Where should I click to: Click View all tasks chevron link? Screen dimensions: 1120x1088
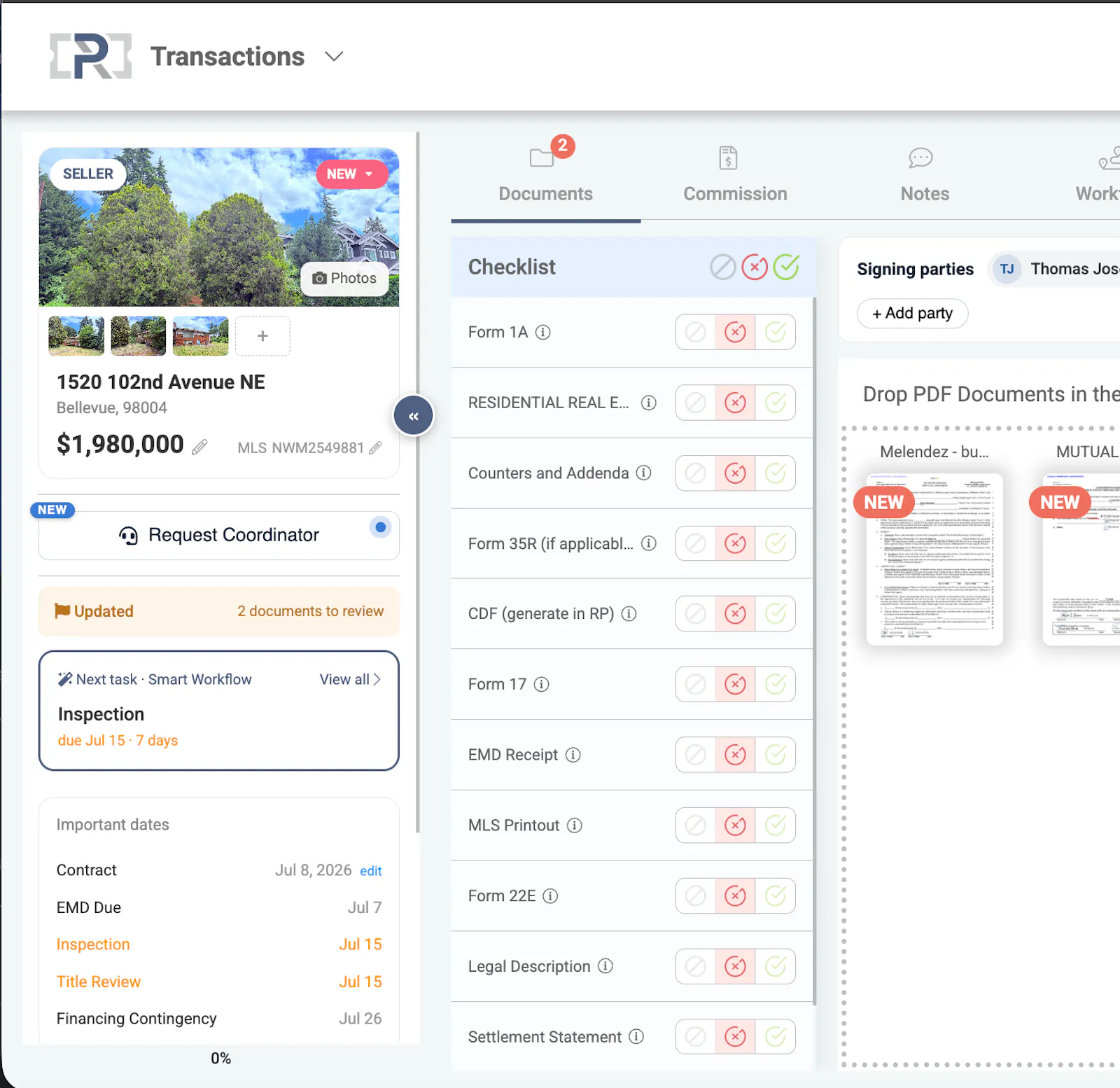[x=350, y=679]
